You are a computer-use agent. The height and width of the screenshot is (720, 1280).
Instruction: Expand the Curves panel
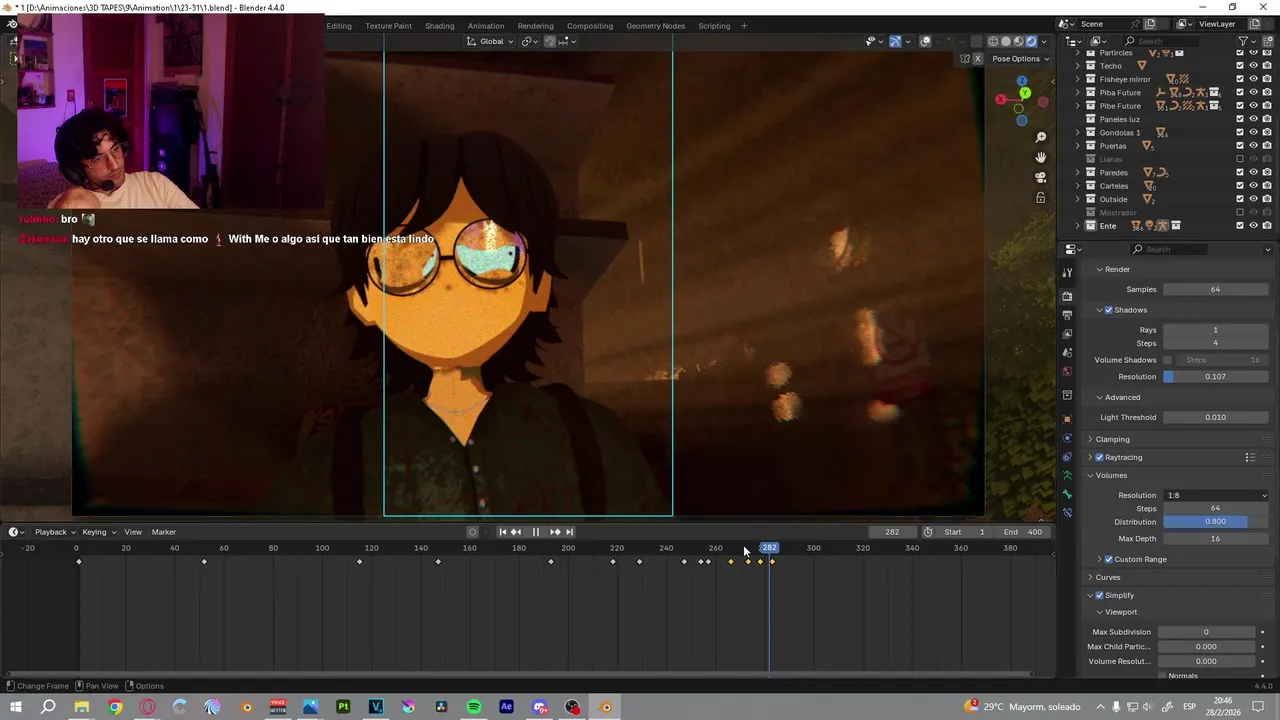(x=1108, y=577)
